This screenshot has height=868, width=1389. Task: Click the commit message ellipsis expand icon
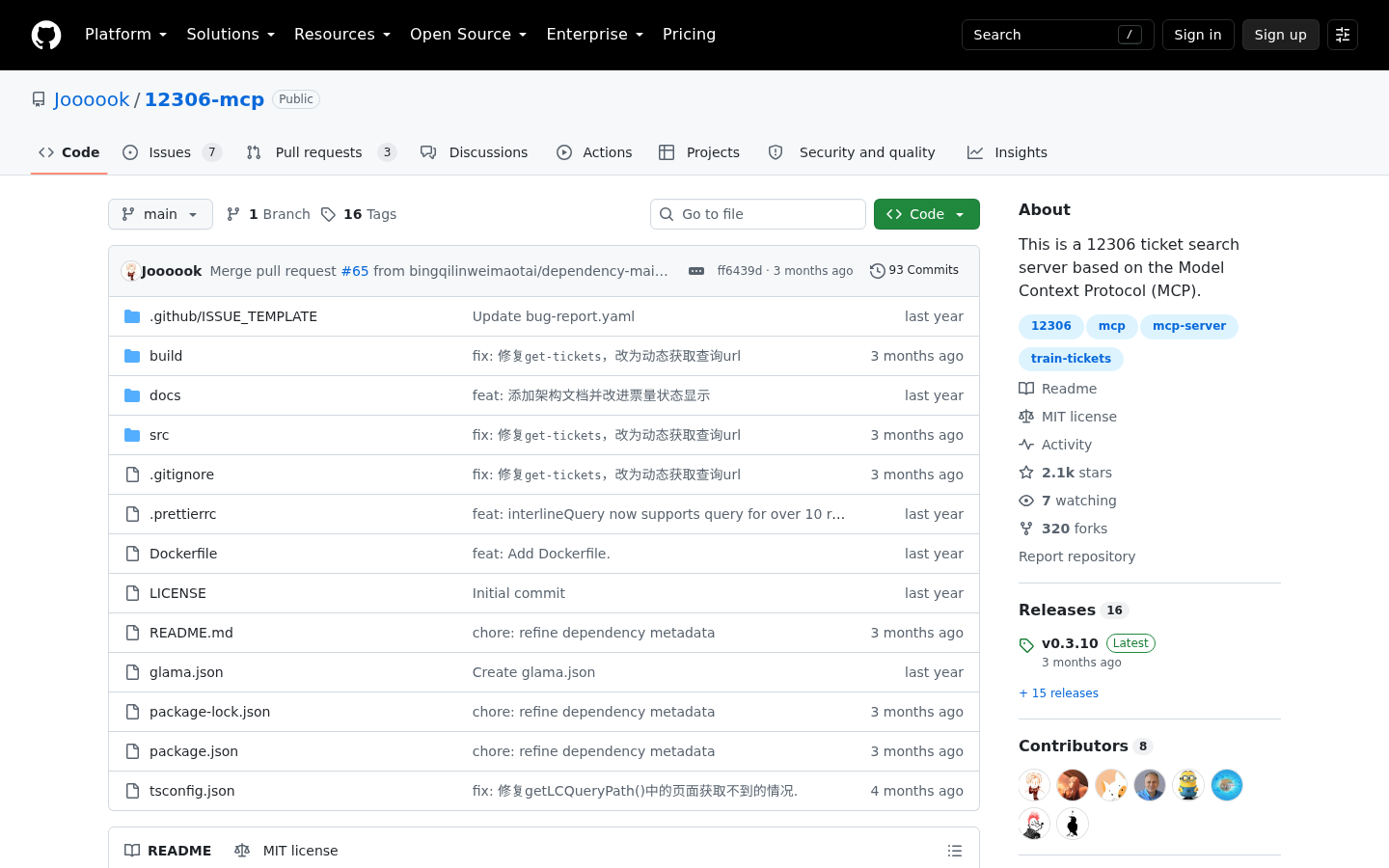(696, 271)
